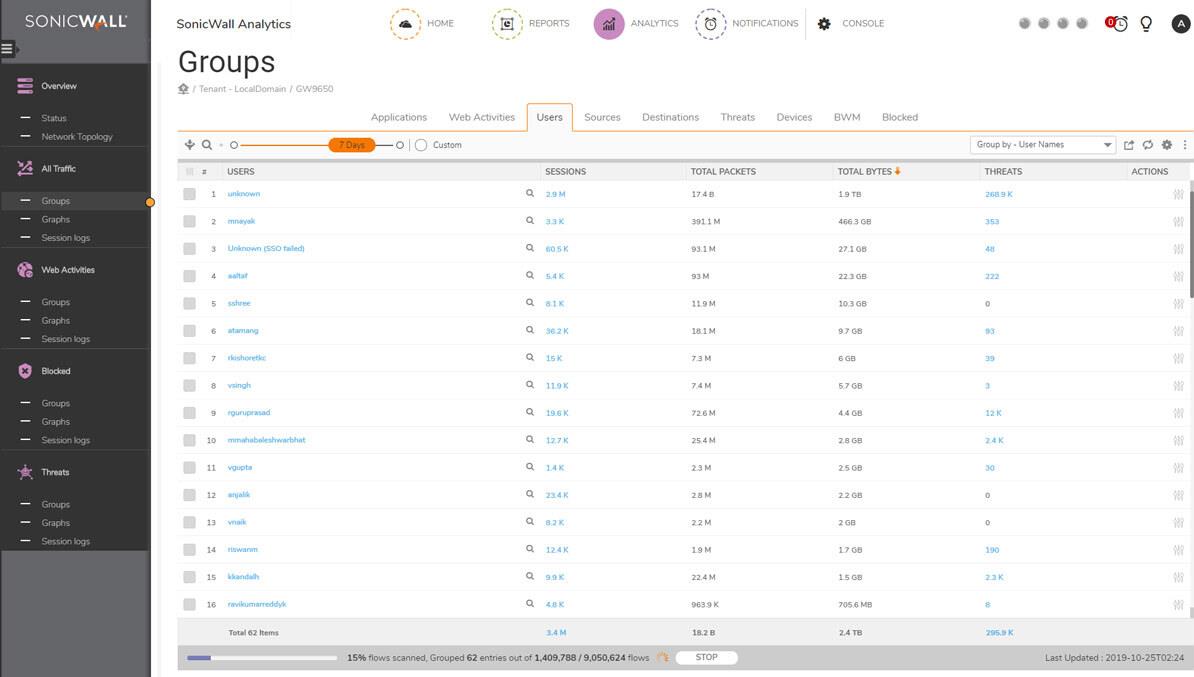Open the actions icon for unknown user row

click(1178, 194)
